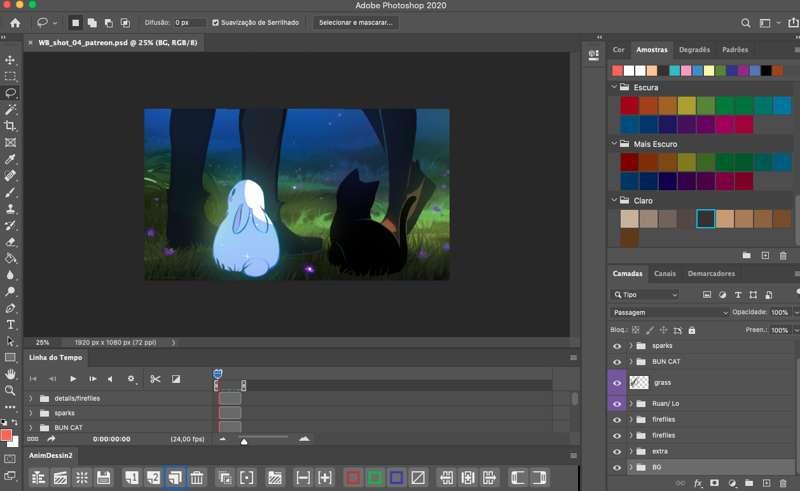Viewport: 800px width, 491px height.
Task: Open the Passagem blend mode dropdown
Action: 669,312
